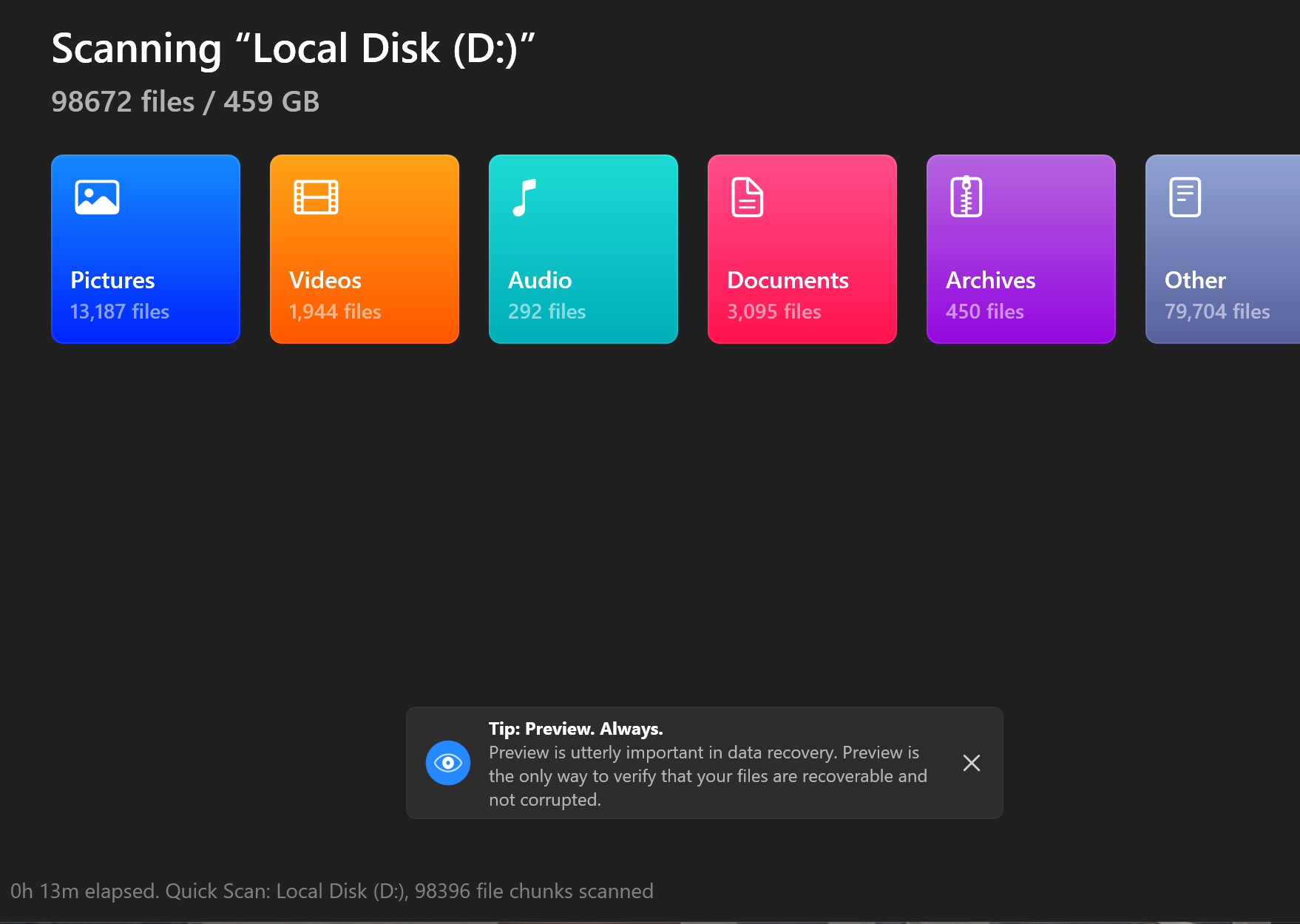The width and height of the screenshot is (1300, 924).
Task: Click the '13,187 files' count text
Action: pyautogui.click(x=120, y=312)
